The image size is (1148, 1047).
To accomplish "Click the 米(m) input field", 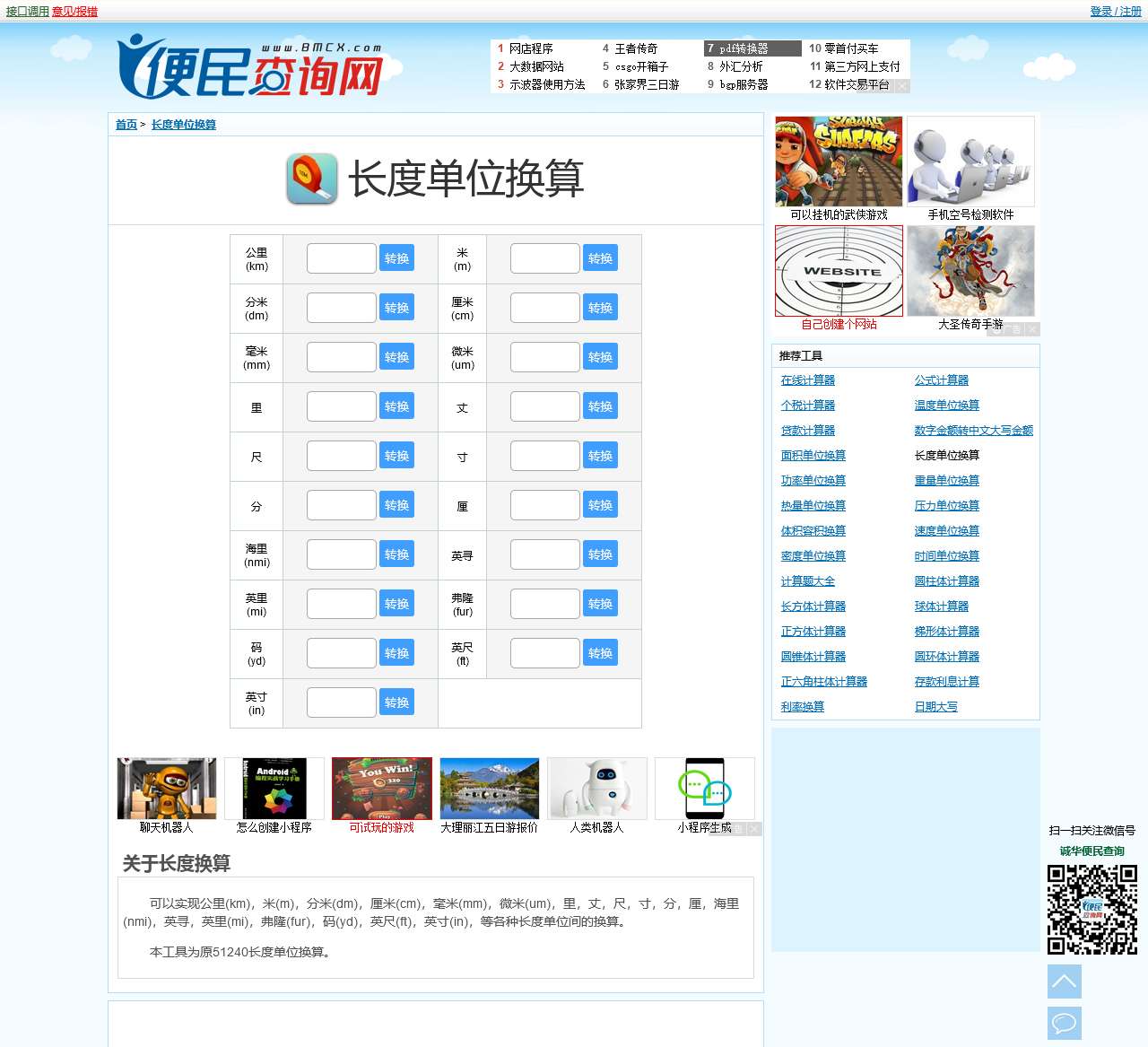I will [x=545, y=258].
